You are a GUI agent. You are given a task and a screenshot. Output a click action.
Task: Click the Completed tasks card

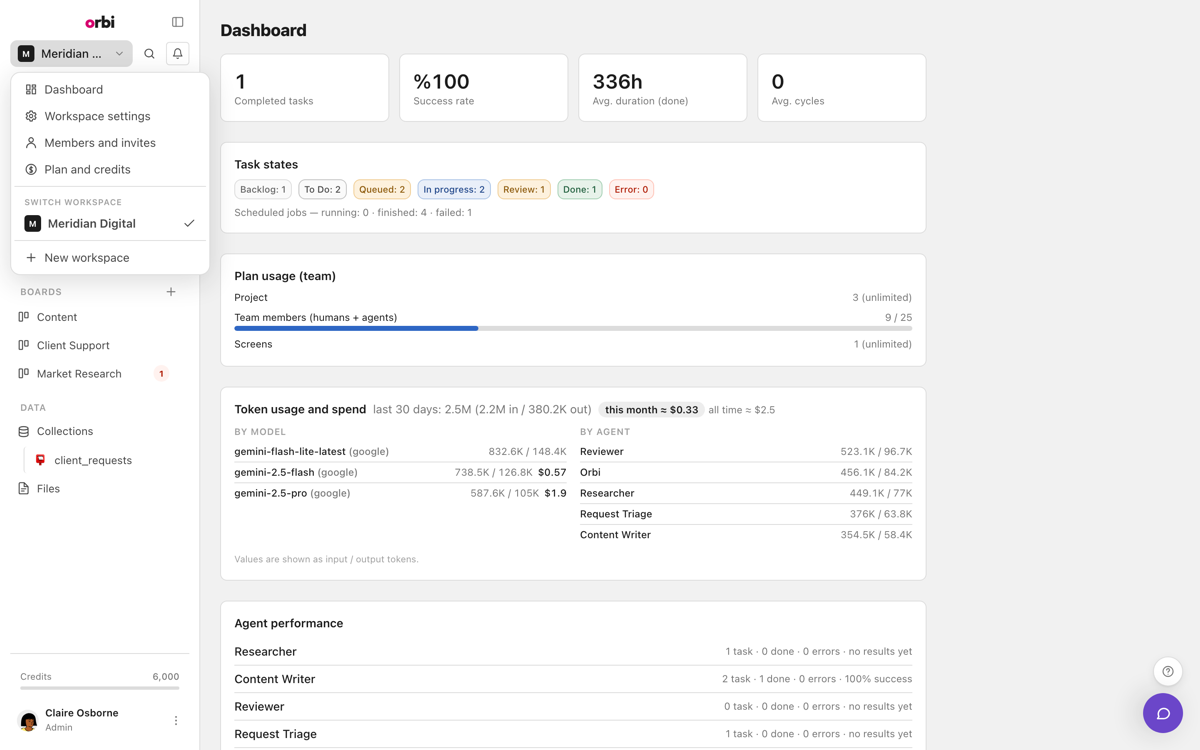(305, 88)
